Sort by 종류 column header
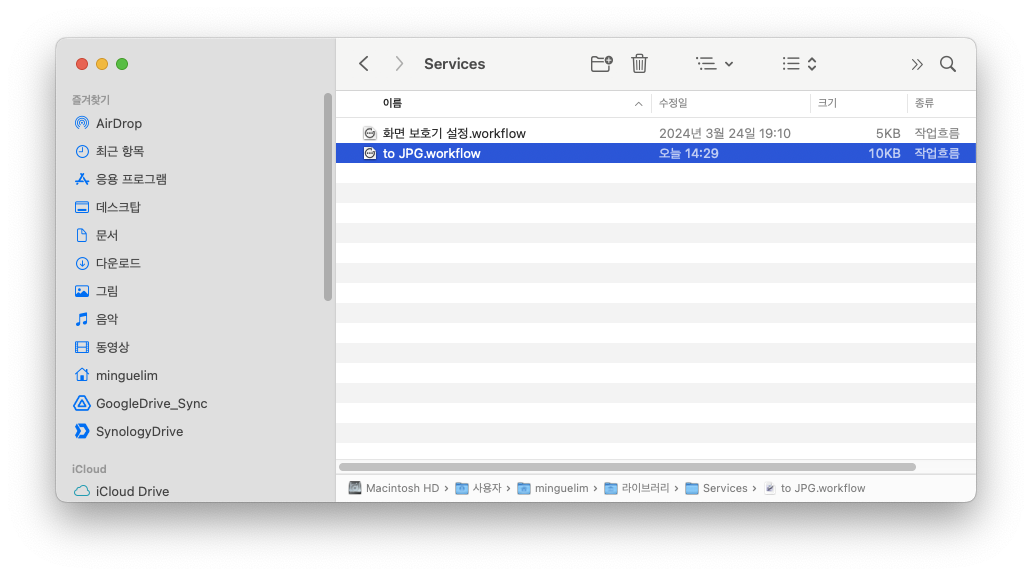1032x576 pixels. pyautogui.click(x=924, y=103)
